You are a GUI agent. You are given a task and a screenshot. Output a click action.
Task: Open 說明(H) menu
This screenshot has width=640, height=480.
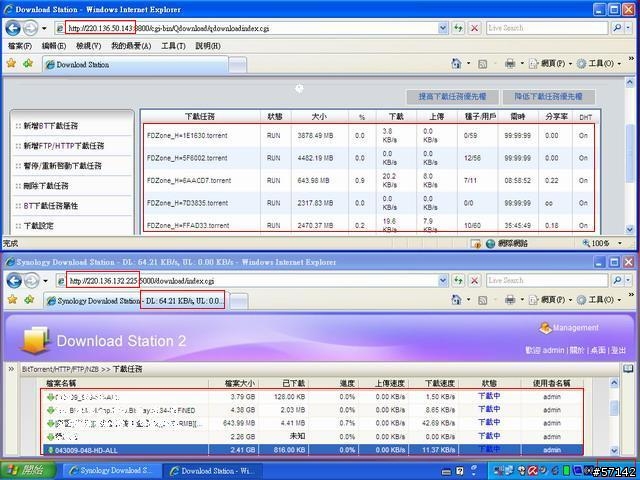click(208, 46)
